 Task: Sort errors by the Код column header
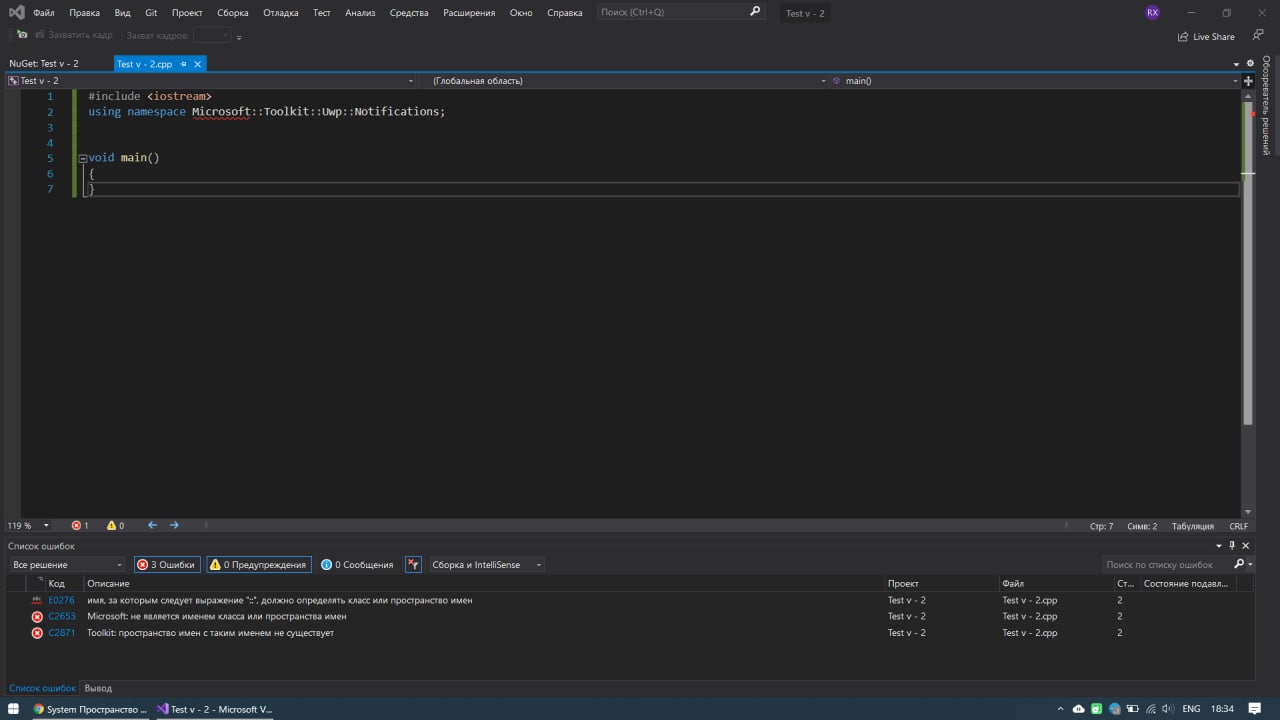click(57, 583)
